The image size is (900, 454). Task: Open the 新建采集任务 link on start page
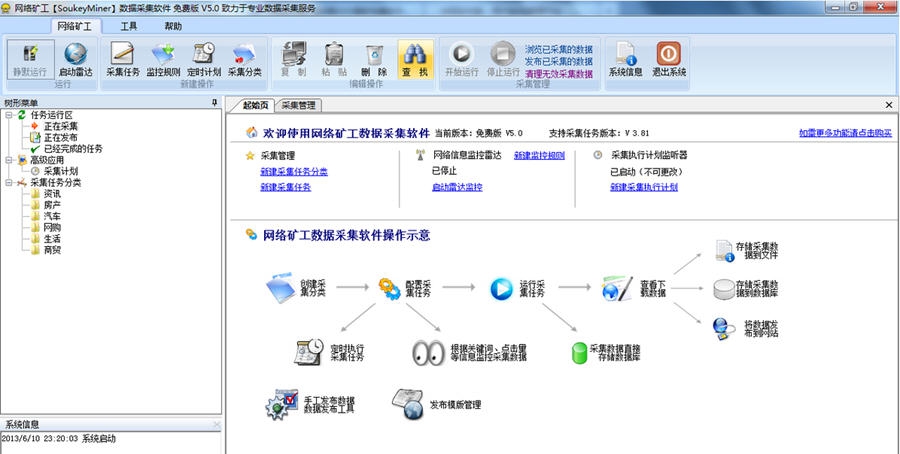coord(285,187)
